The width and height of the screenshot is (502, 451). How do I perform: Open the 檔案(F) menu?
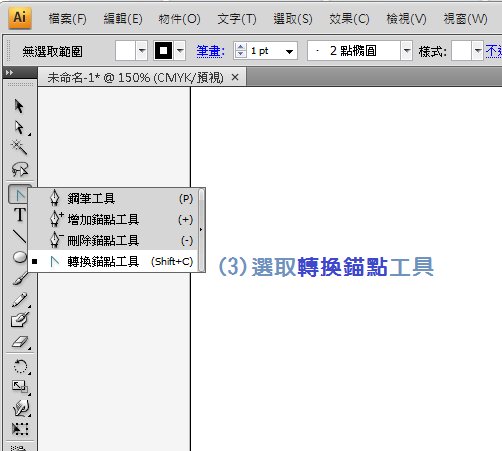point(67,19)
